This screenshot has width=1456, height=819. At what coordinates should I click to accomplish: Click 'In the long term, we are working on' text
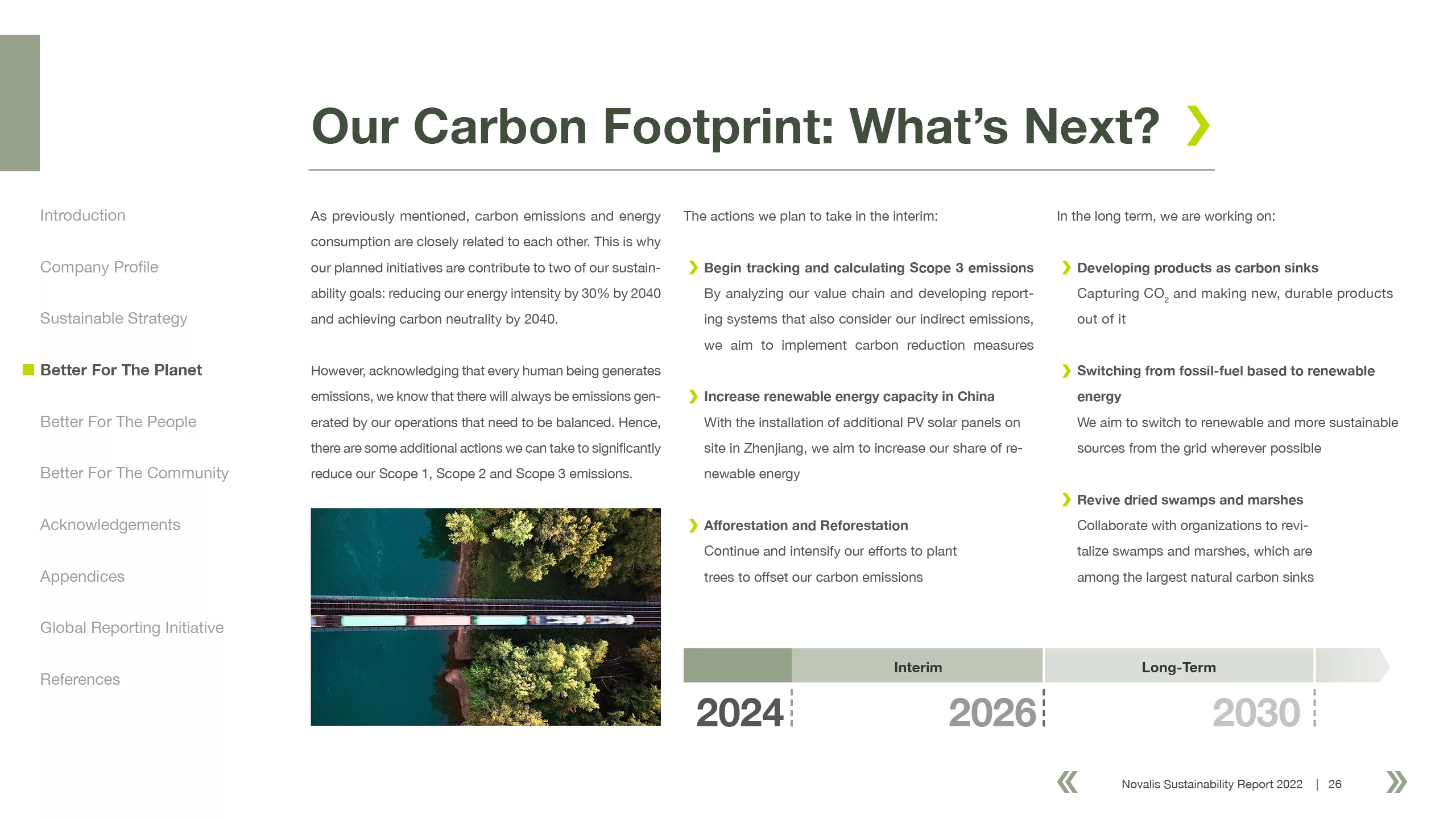click(x=1165, y=216)
